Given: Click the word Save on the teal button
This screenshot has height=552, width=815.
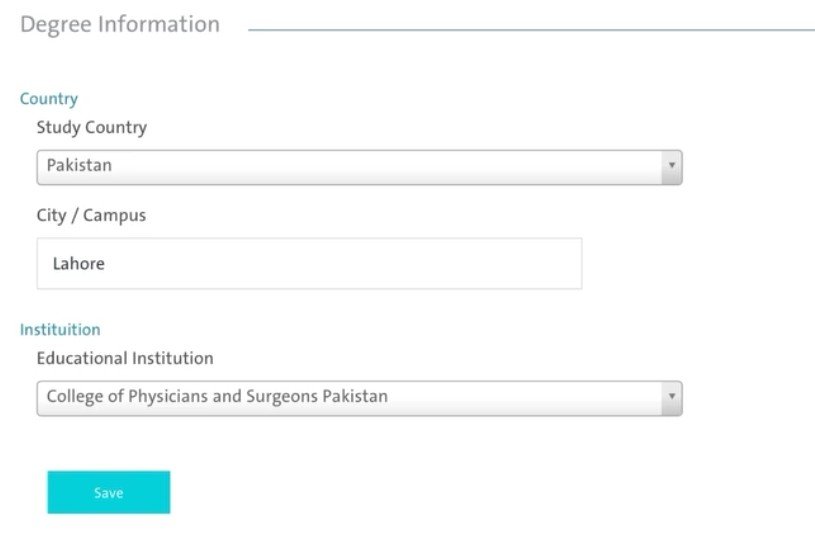Looking at the screenshot, I should click(x=109, y=493).
